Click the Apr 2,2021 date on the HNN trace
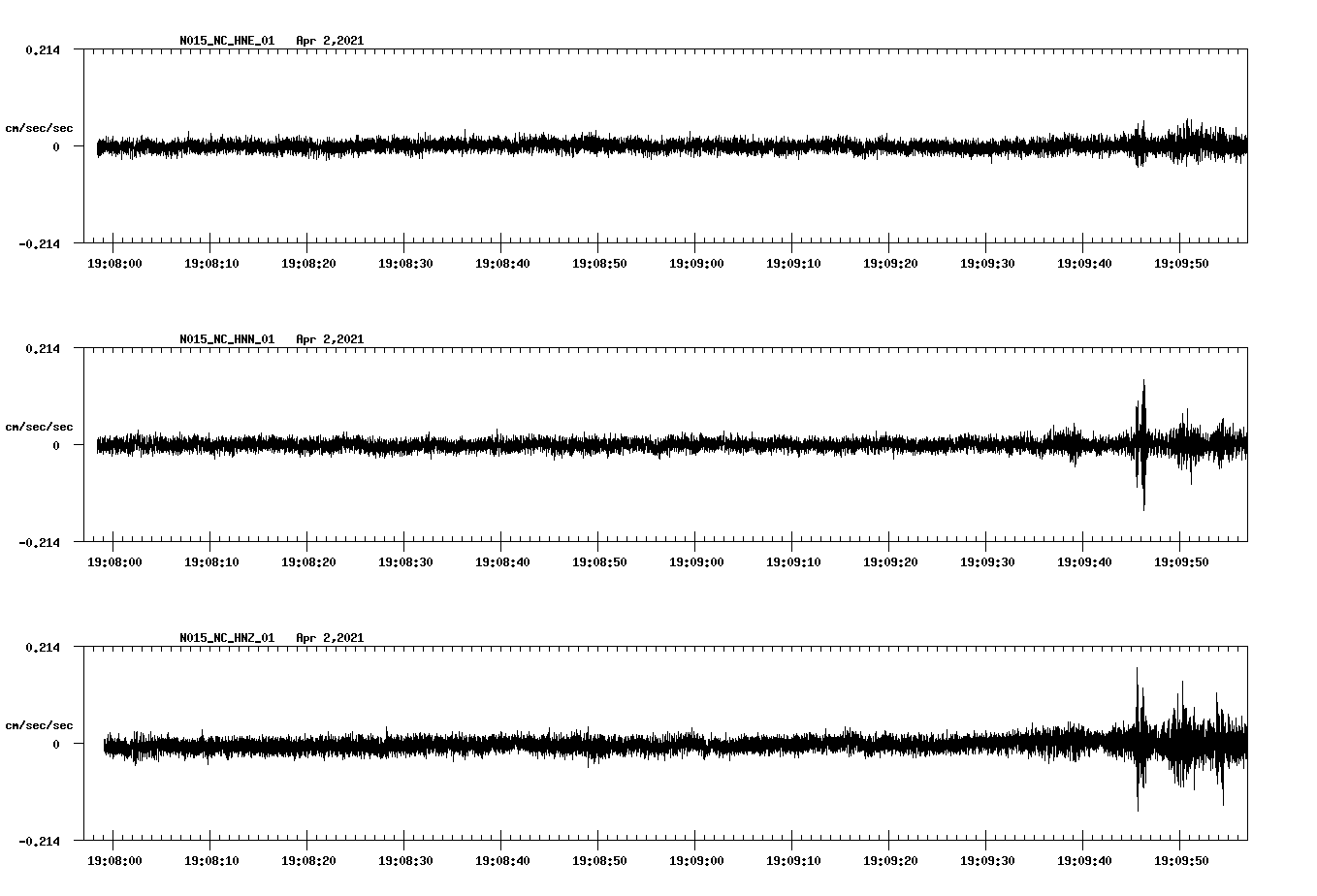Image resolution: width=1317 pixels, height=896 pixels. (330, 339)
